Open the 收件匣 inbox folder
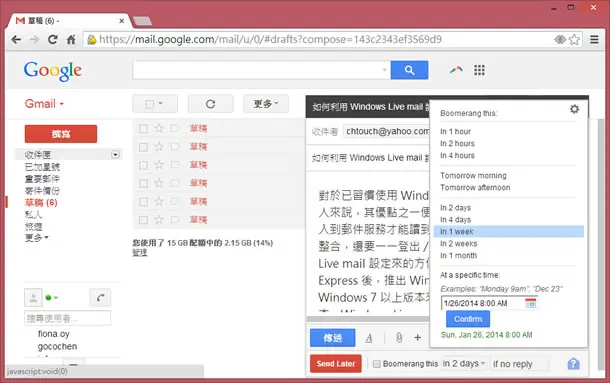The width and height of the screenshot is (610, 383). click(38, 155)
